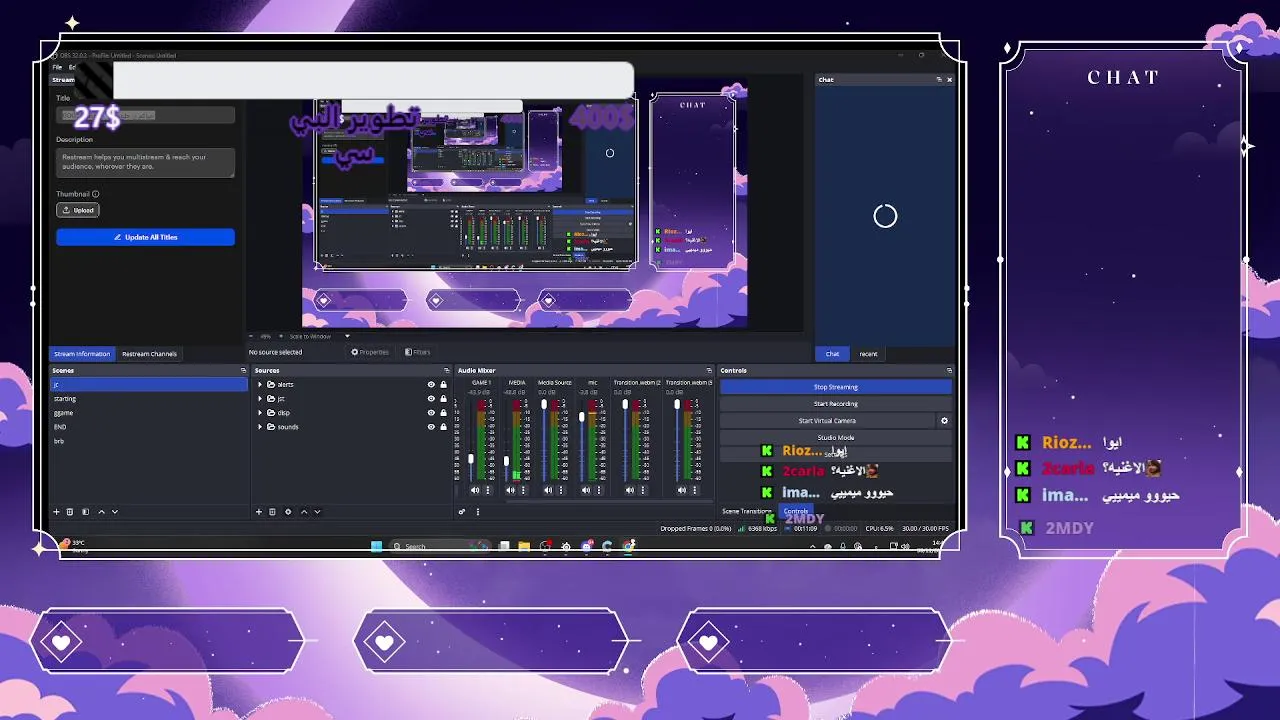Open source Properties button above the docks
Viewport: 1280px width, 720px height.
370,352
